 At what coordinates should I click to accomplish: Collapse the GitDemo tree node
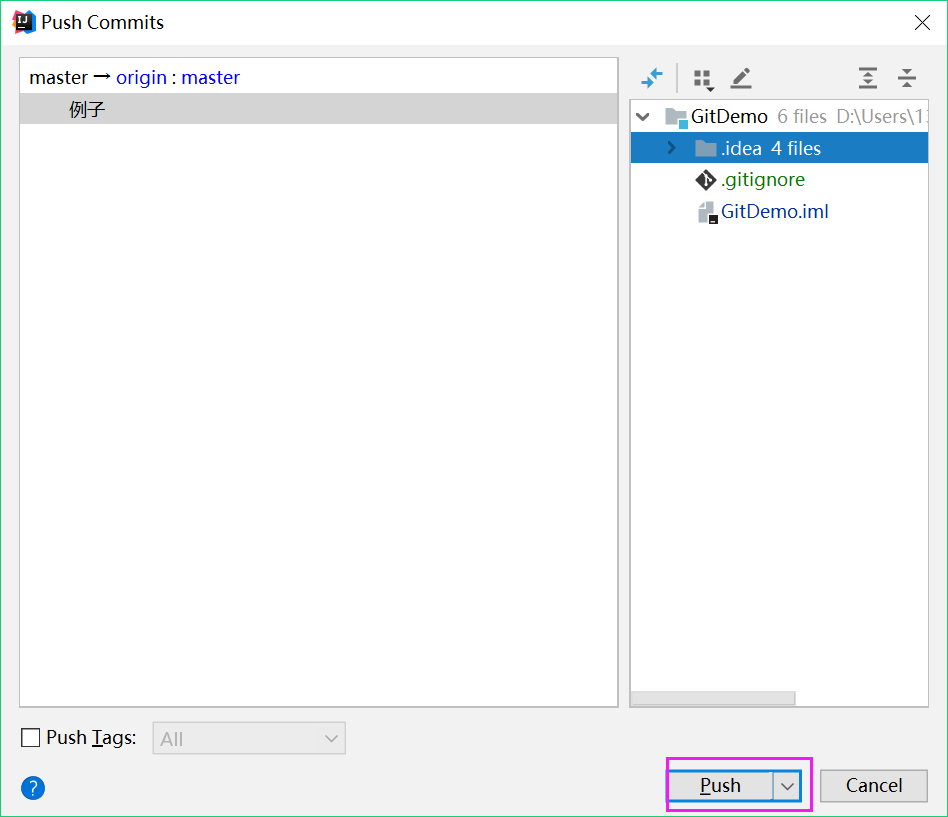(642, 116)
